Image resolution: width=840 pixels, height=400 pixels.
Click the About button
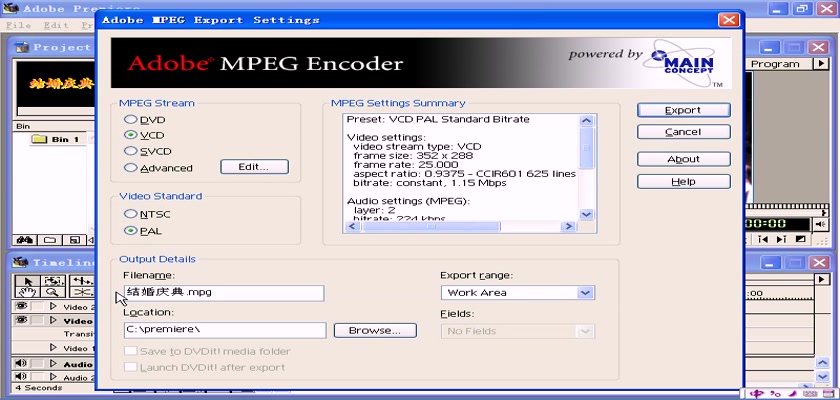pos(684,159)
